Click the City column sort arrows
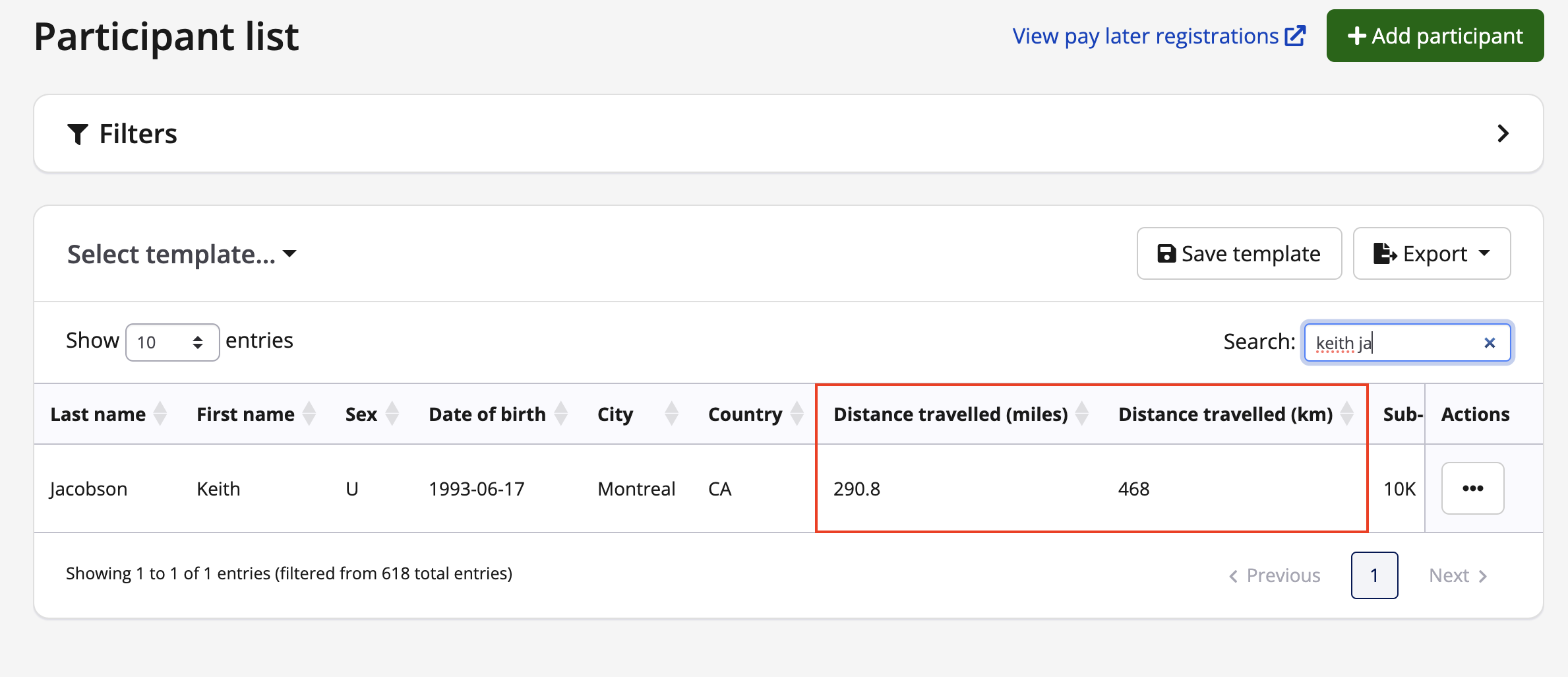The height and width of the screenshot is (677, 1568). coord(671,414)
